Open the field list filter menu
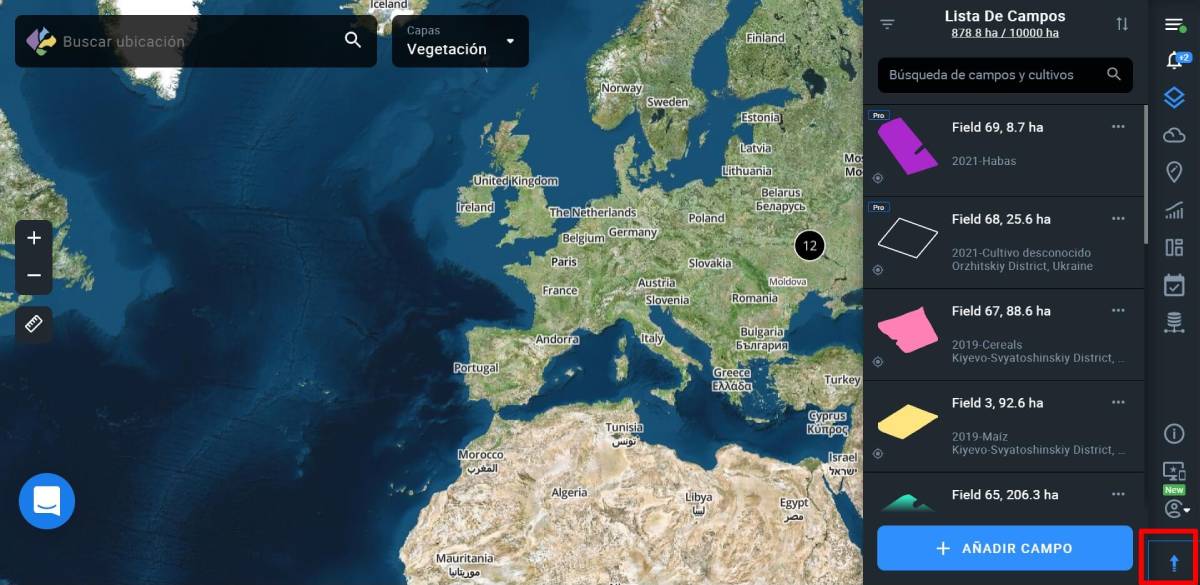Screen dimensions: 1200x585 coord(887,24)
